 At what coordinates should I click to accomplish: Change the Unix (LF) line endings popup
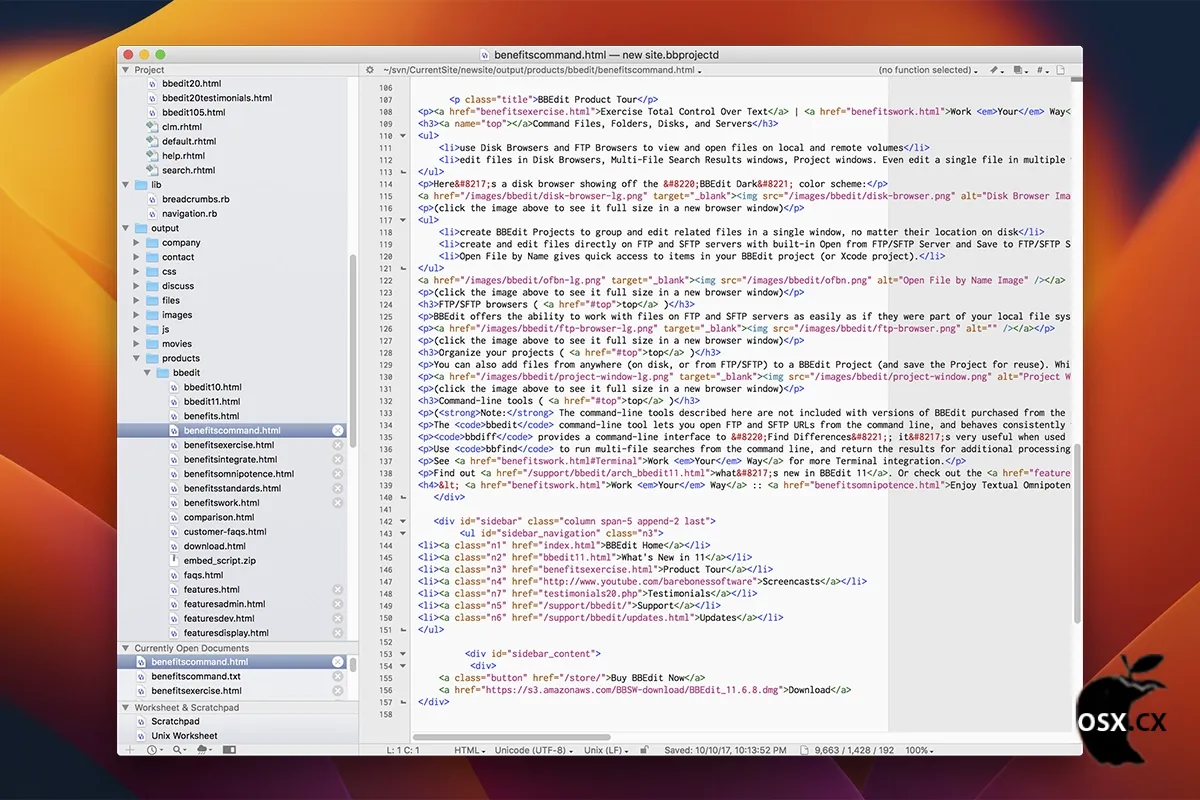pyautogui.click(x=608, y=749)
